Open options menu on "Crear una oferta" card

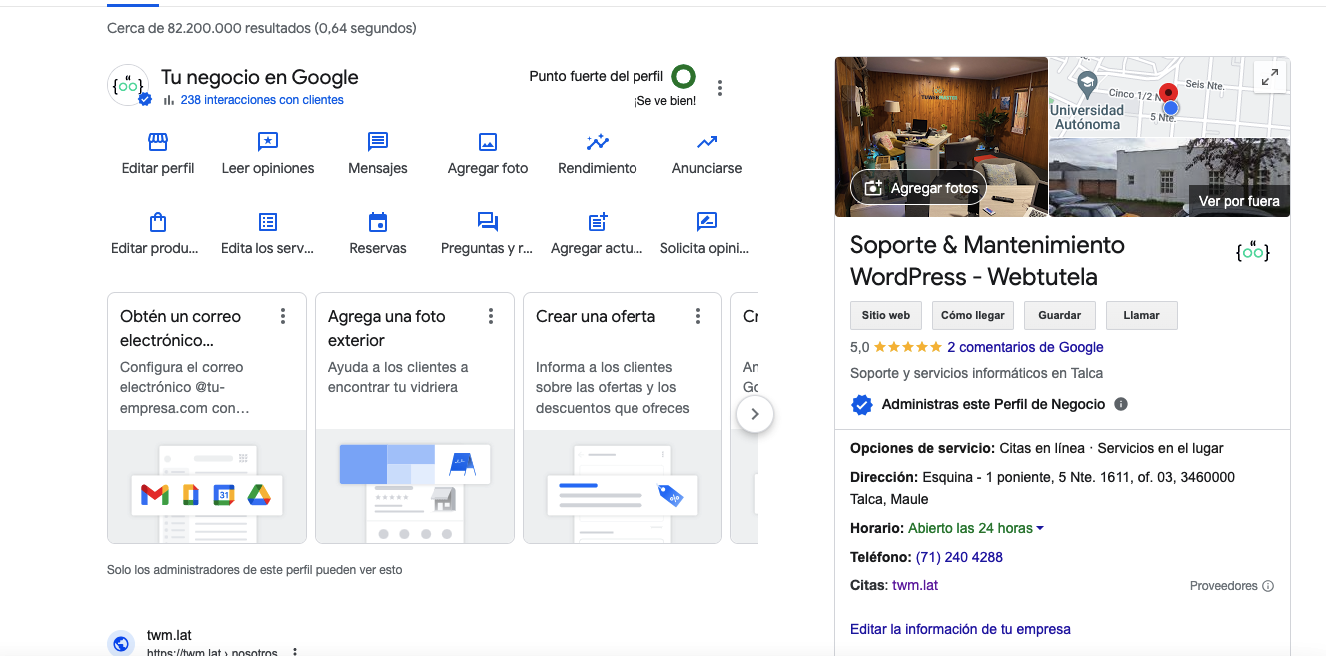[697, 315]
